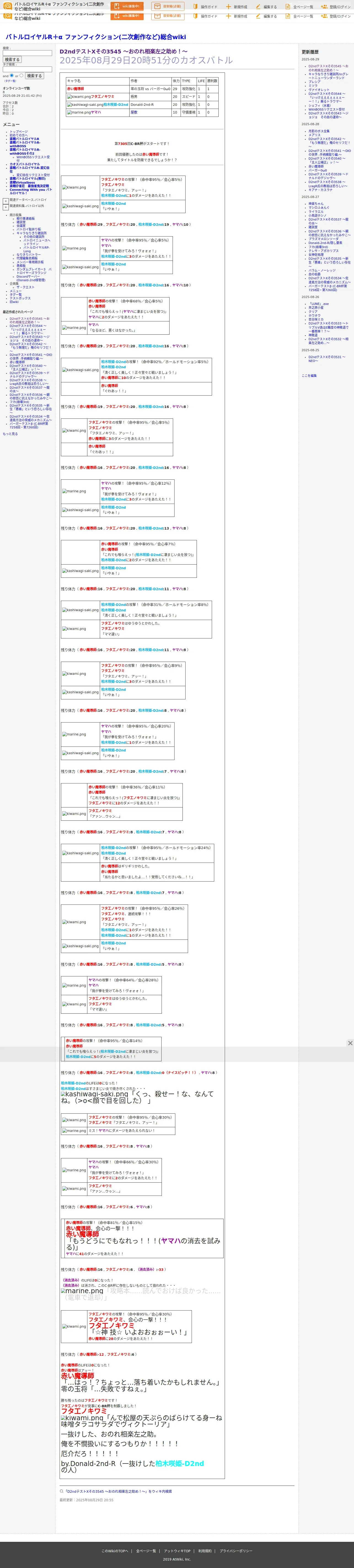Open ミソラ in update history
The width and height of the screenshot is (354, 1568).
tap(313, 85)
